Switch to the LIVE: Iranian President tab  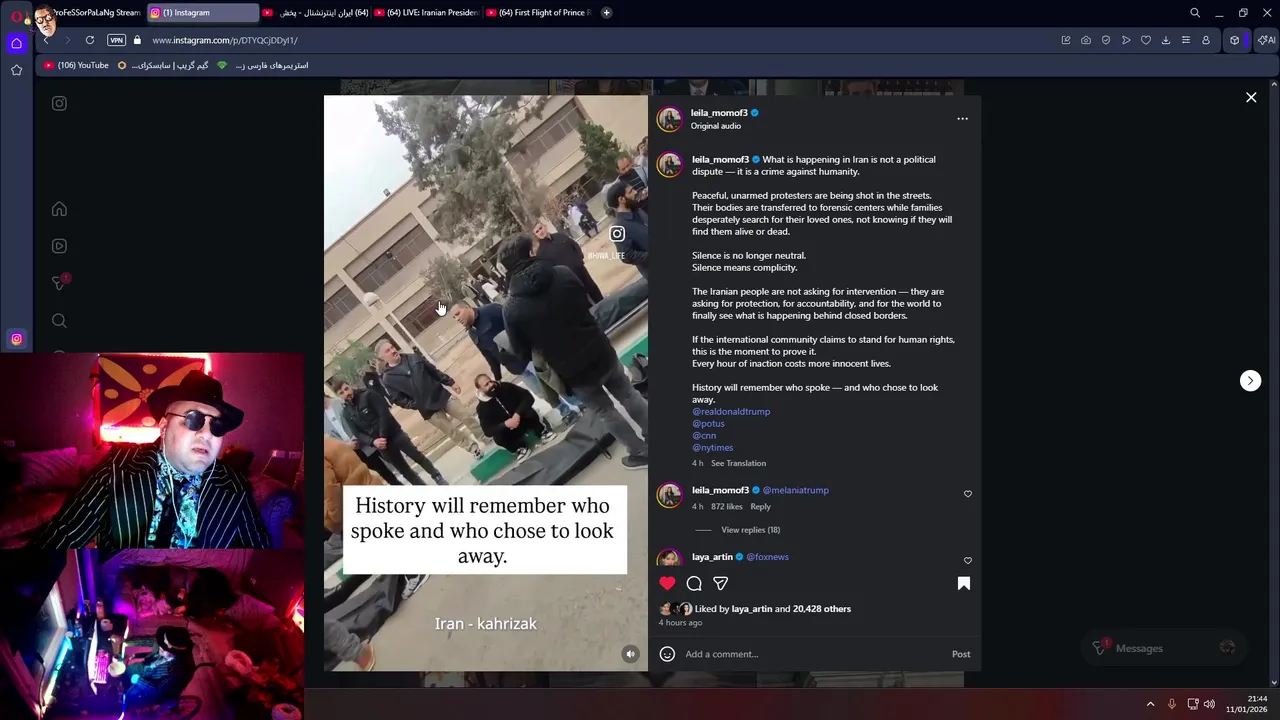[x=427, y=13]
